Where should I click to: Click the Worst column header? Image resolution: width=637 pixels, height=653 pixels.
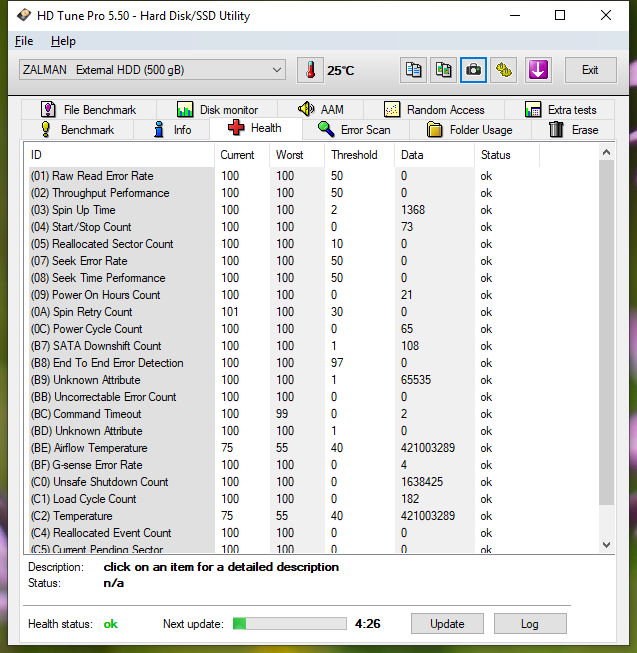point(297,155)
